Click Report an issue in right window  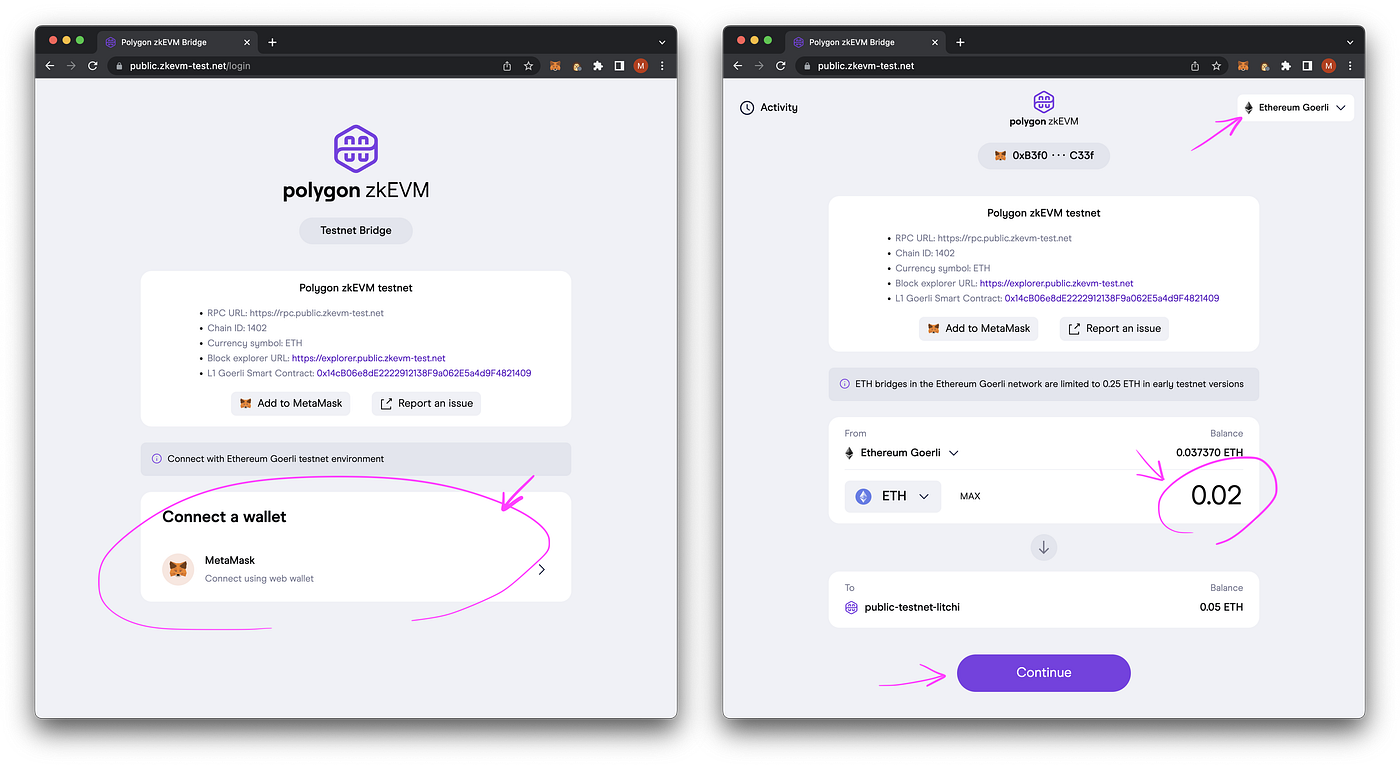[x=1114, y=328]
